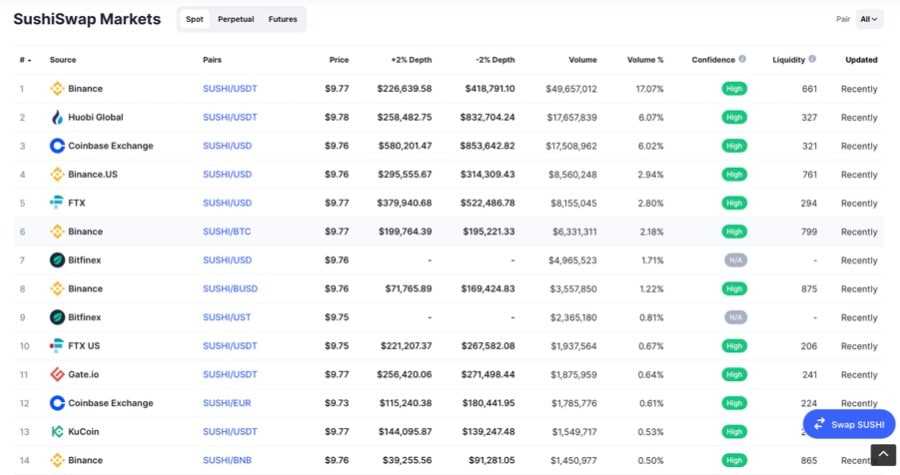
Task: Switch to the Perpetual tab
Action: [235, 19]
